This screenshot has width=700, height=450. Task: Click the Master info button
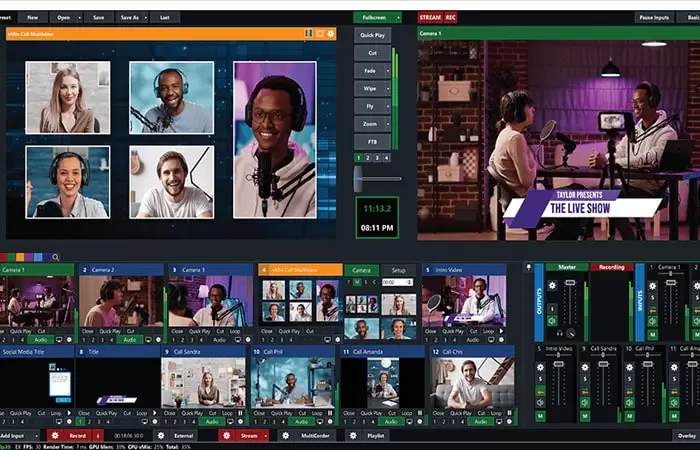[552, 308]
